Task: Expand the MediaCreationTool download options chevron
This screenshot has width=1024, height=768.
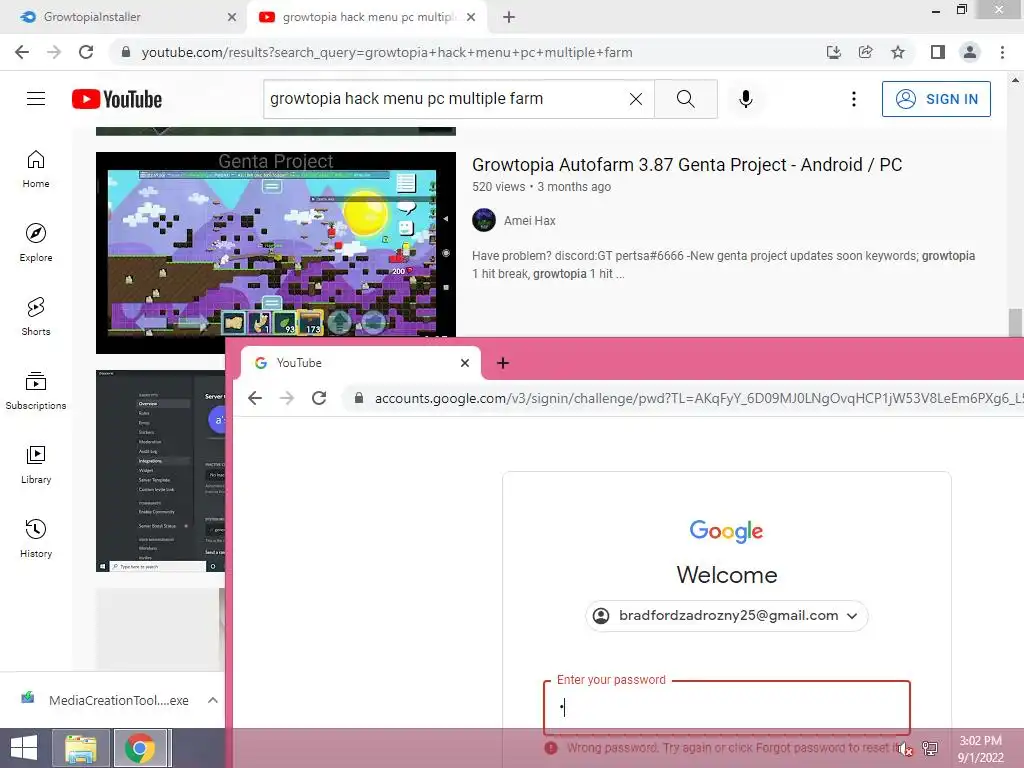Action: point(212,700)
